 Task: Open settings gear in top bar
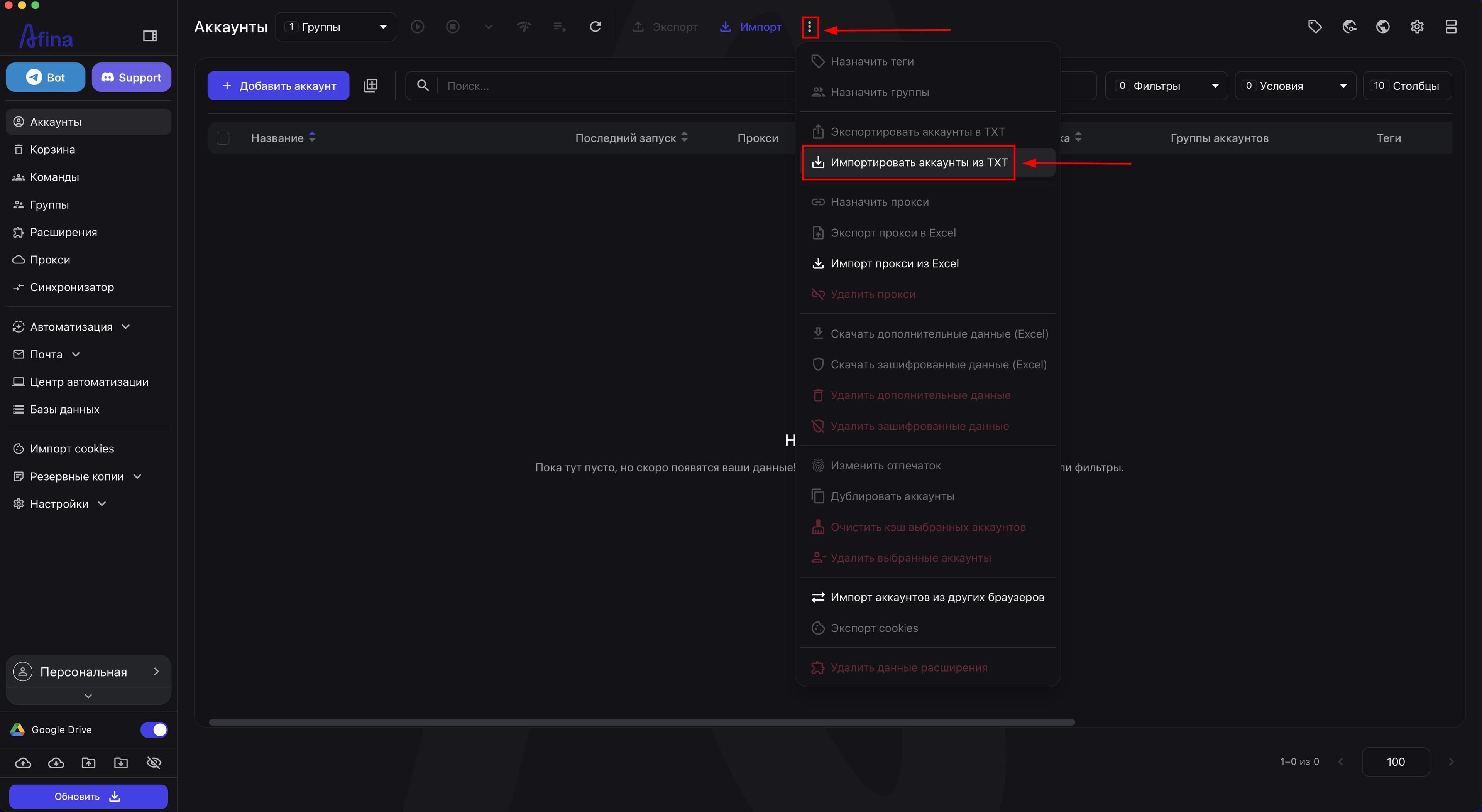click(x=1417, y=27)
